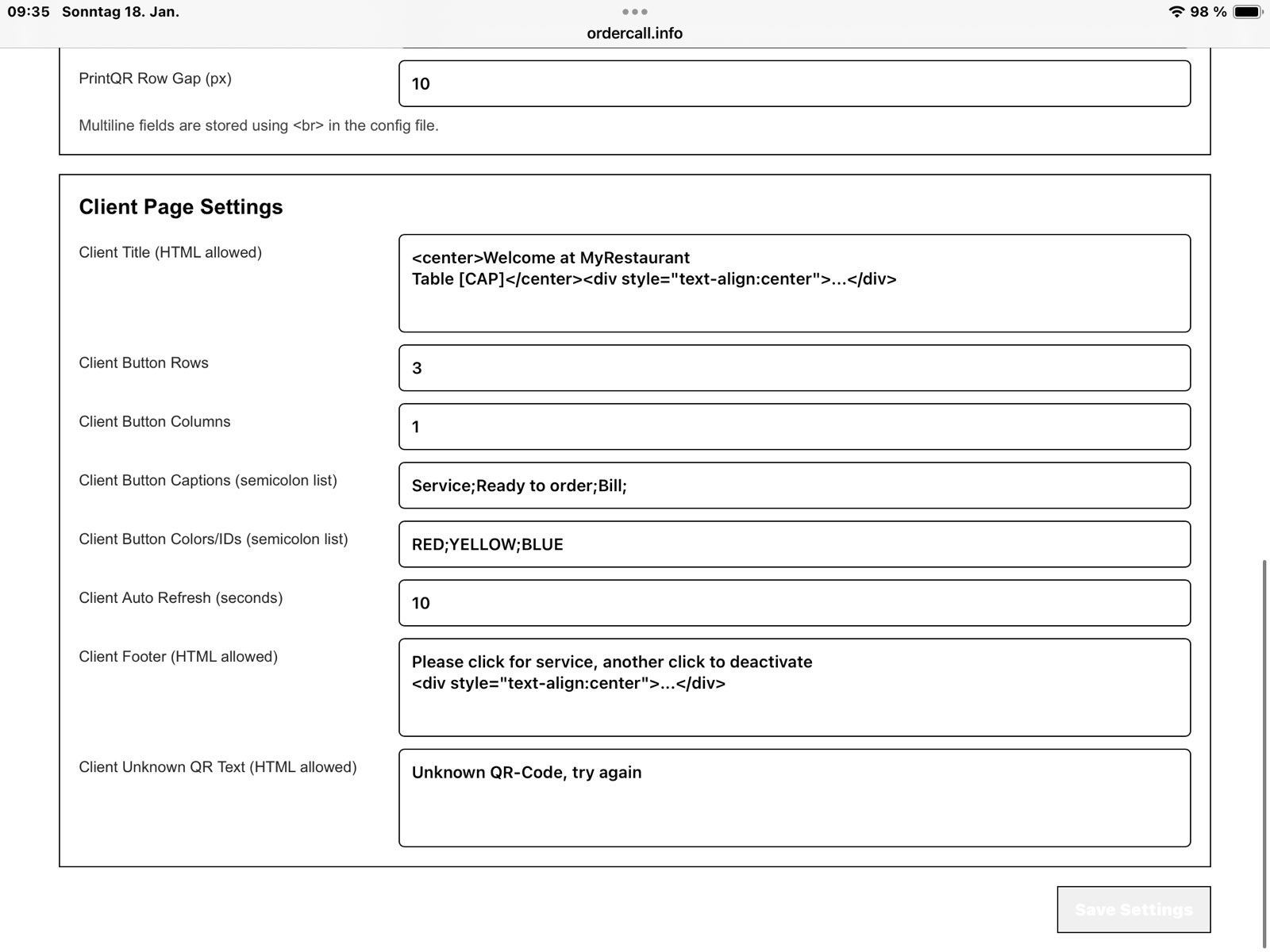Click the Client Button Rows field
This screenshot has height=952, width=1270.
click(794, 368)
